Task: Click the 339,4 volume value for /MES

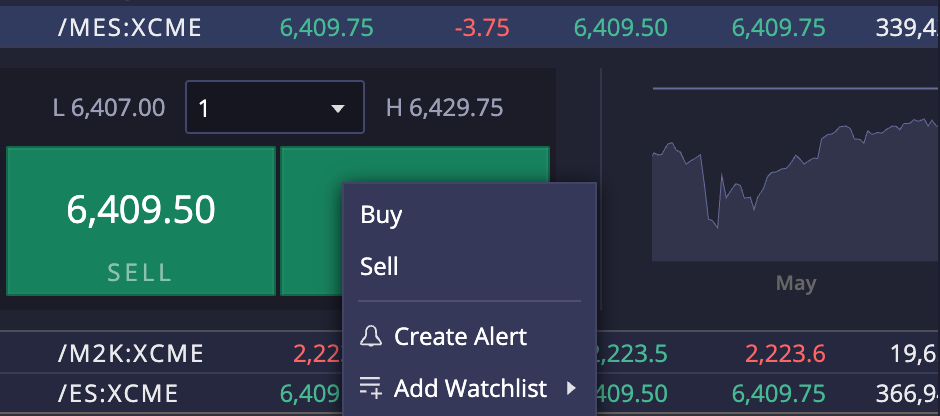Action: pos(907,28)
